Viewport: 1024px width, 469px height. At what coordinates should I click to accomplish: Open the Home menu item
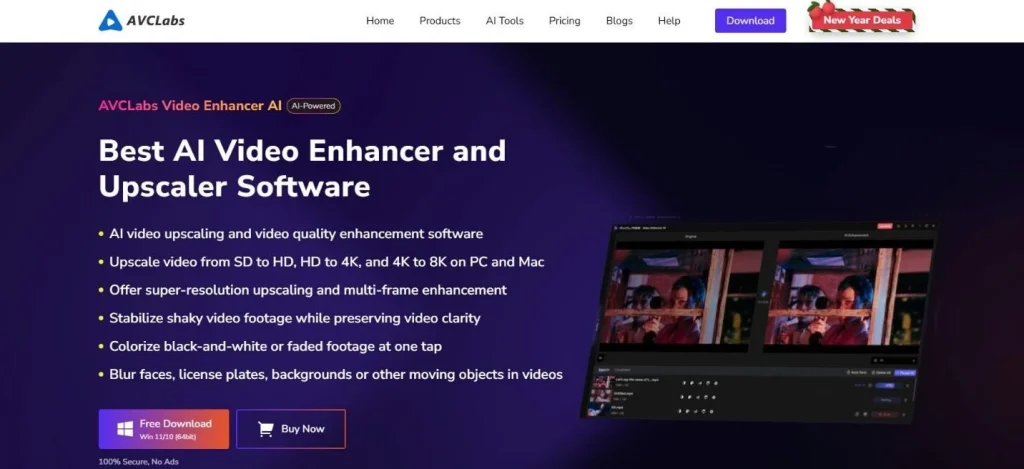pyautogui.click(x=380, y=21)
